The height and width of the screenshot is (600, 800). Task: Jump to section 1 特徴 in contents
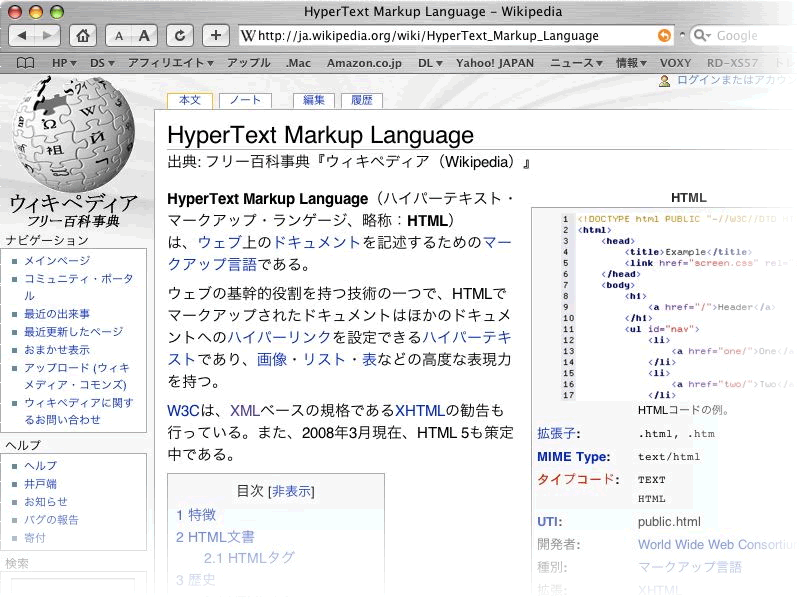coord(196,515)
